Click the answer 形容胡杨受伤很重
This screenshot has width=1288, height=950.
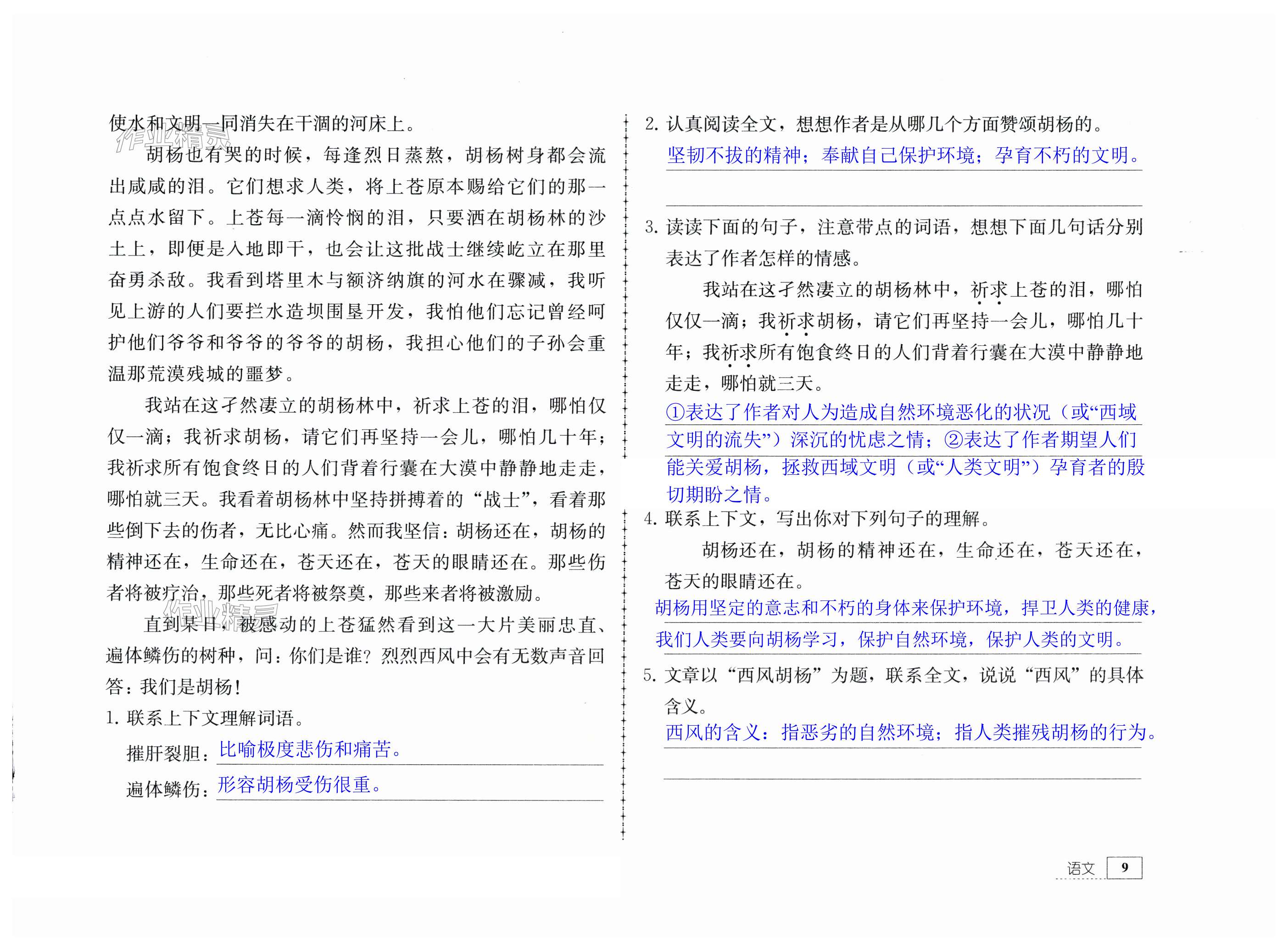[299, 784]
